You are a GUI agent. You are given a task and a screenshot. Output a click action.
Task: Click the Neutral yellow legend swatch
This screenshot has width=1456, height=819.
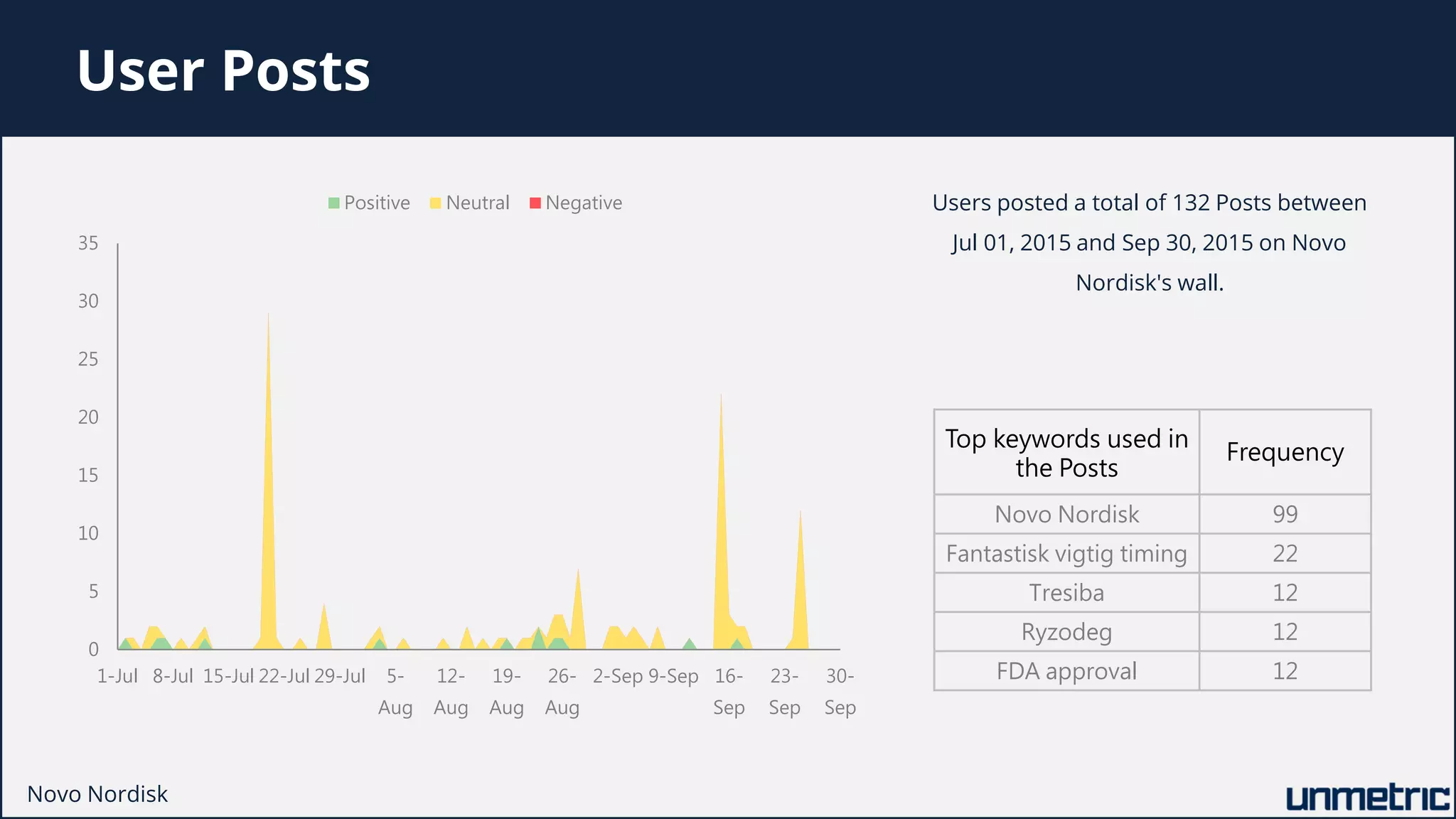436,203
